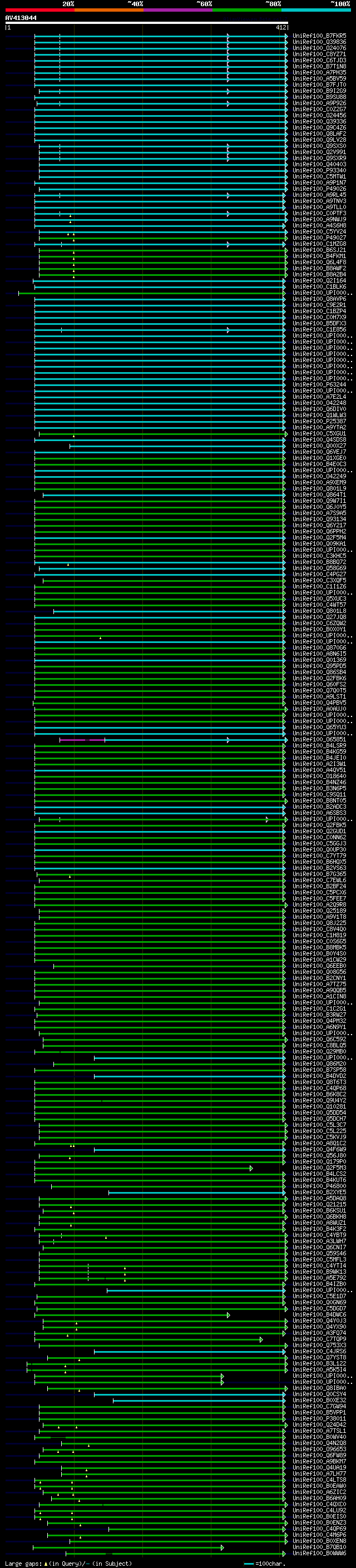Click the =100char. scale legend
This screenshot has height=1568, width=356.
[x=265, y=1564]
